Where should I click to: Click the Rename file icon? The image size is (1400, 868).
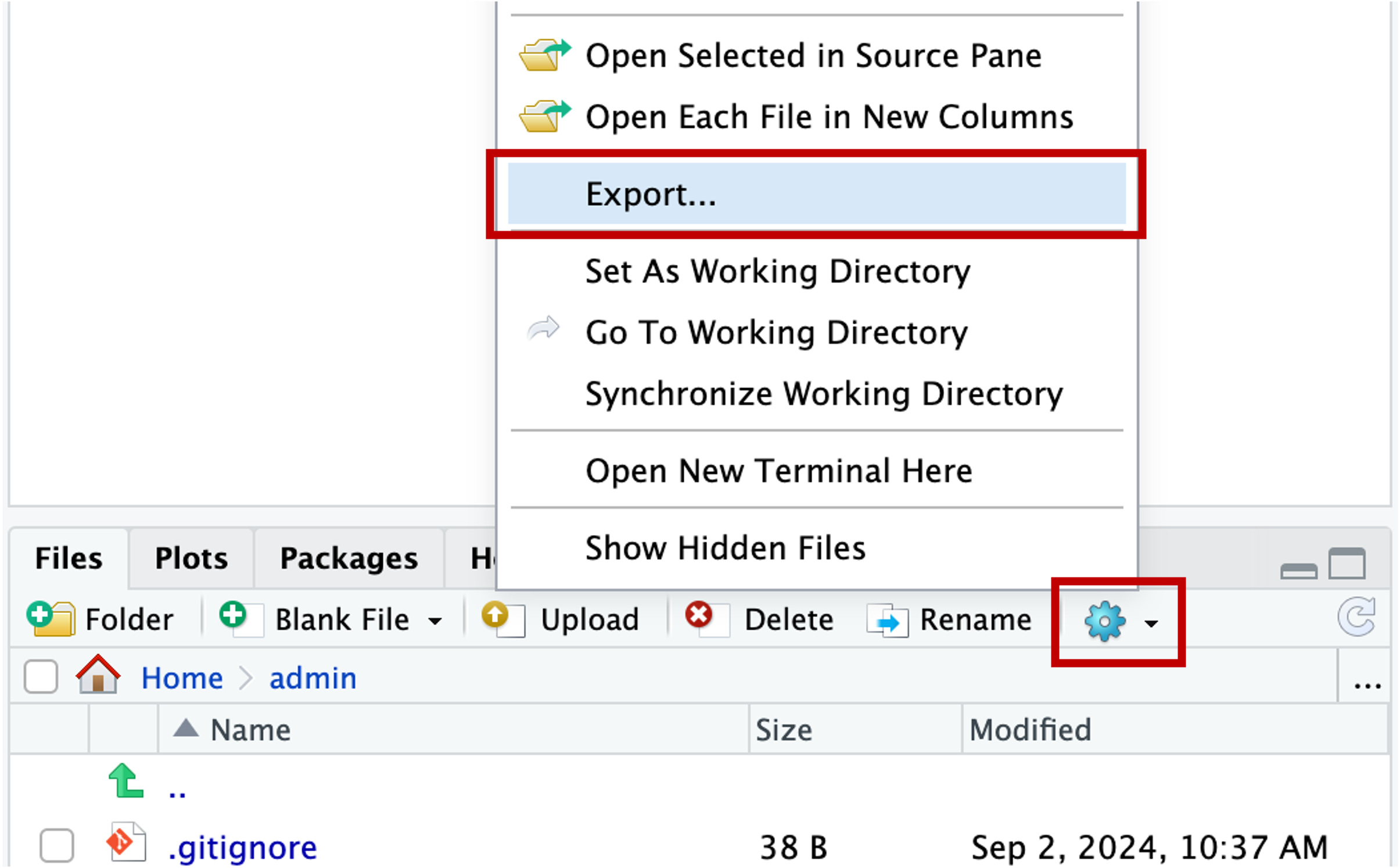coord(887,621)
